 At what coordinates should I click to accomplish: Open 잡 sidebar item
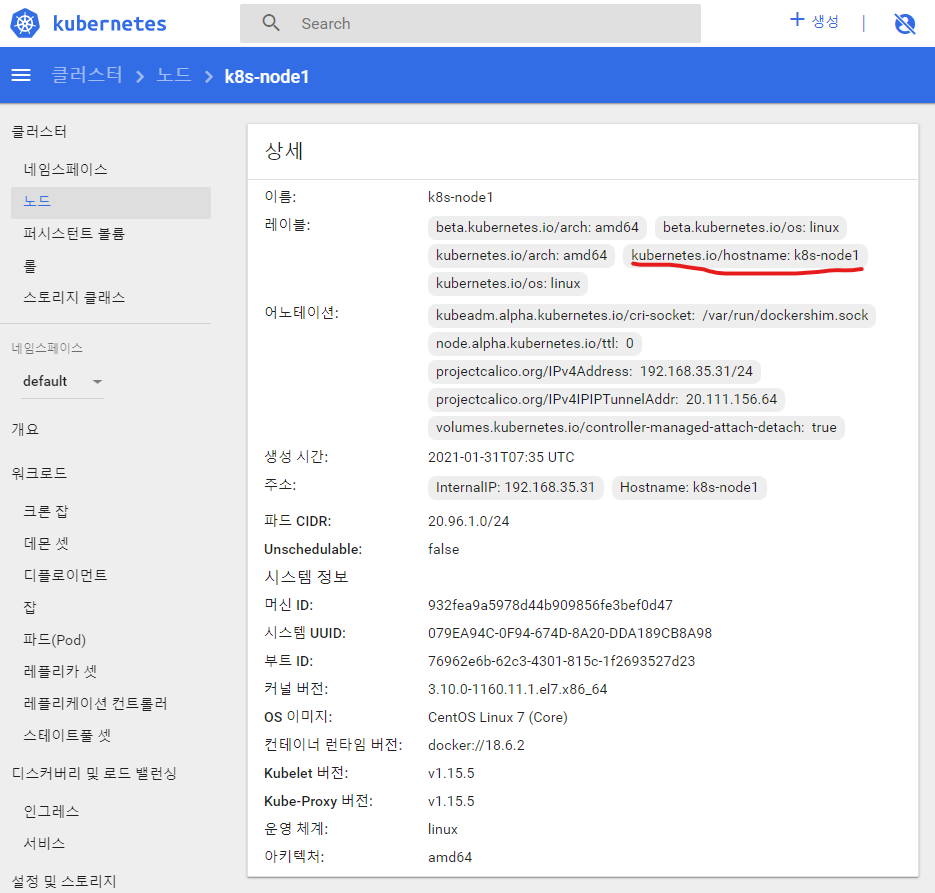tap(30, 607)
